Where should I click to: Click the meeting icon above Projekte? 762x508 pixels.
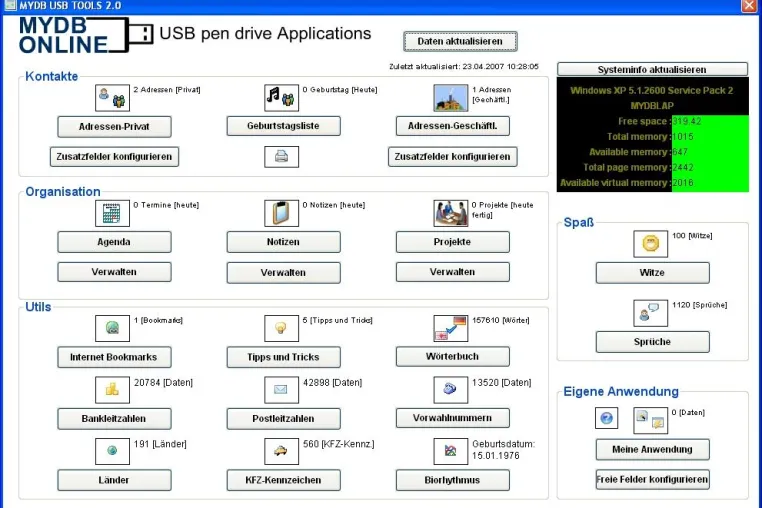pos(450,213)
